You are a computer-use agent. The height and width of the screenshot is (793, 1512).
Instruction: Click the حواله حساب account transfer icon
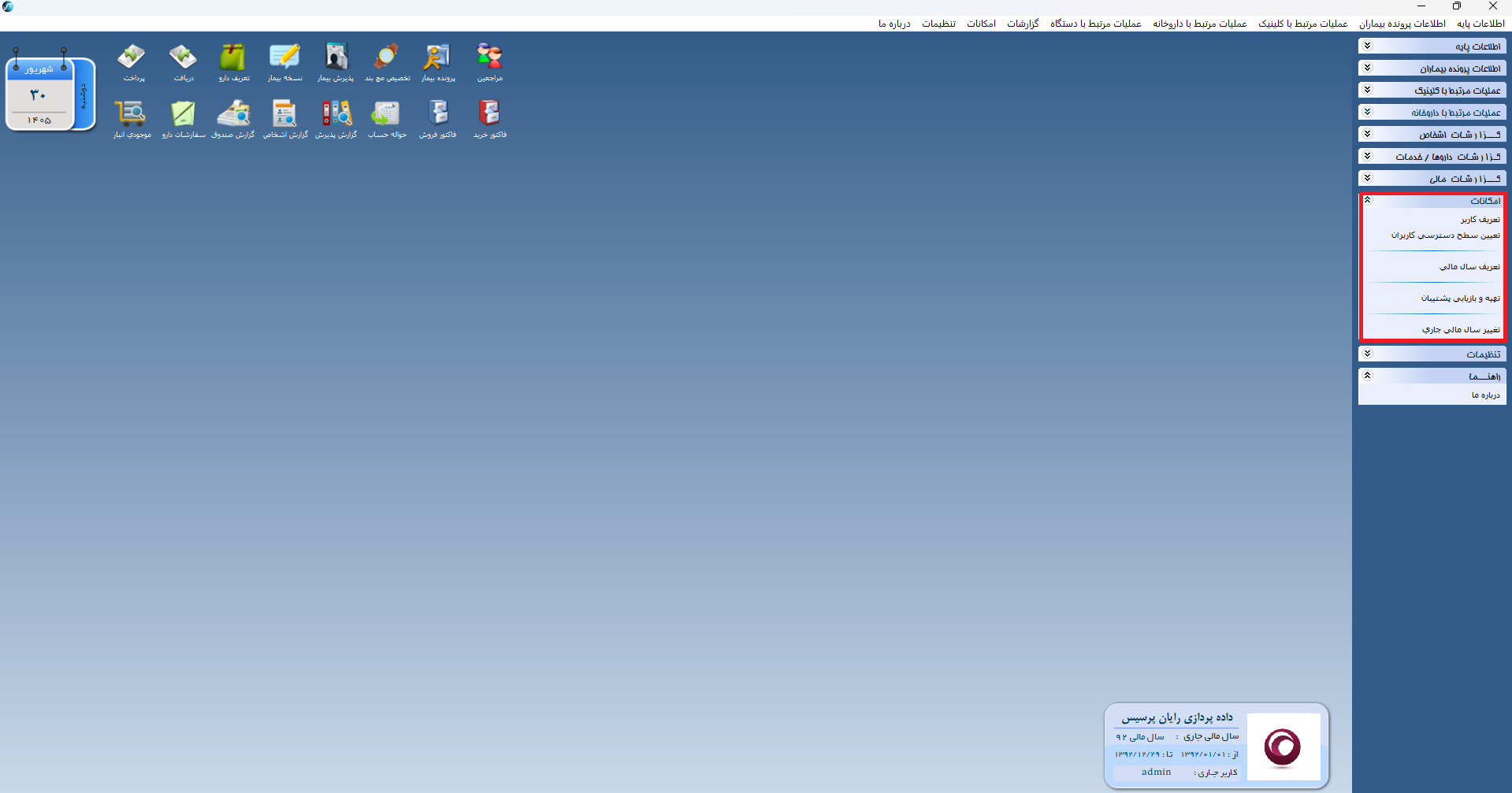(x=387, y=119)
